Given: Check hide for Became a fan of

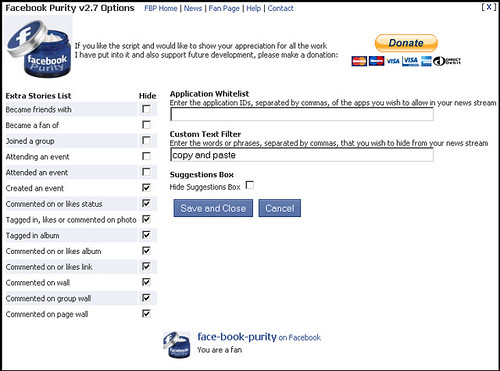Looking at the screenshot, I should [146, 125].
